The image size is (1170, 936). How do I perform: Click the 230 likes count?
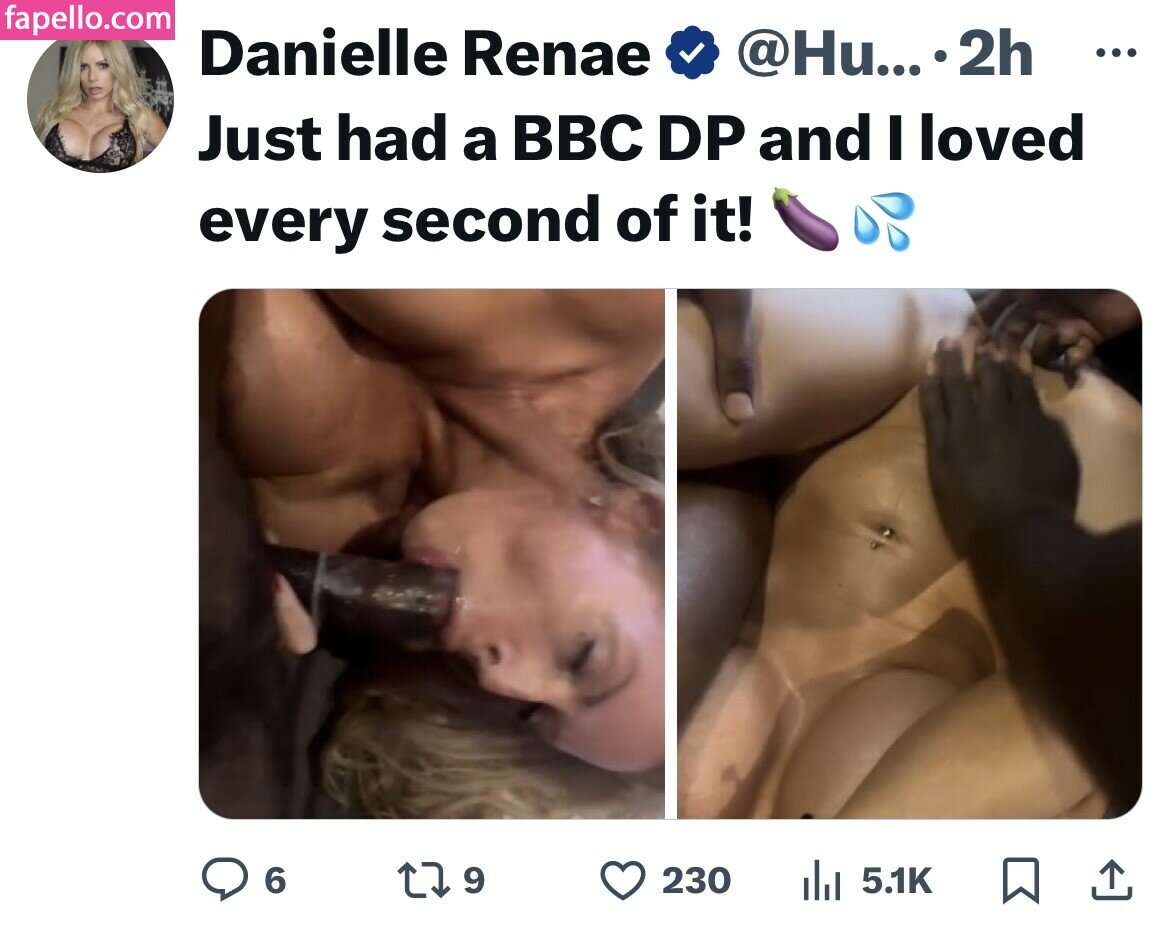coord(696,881)
